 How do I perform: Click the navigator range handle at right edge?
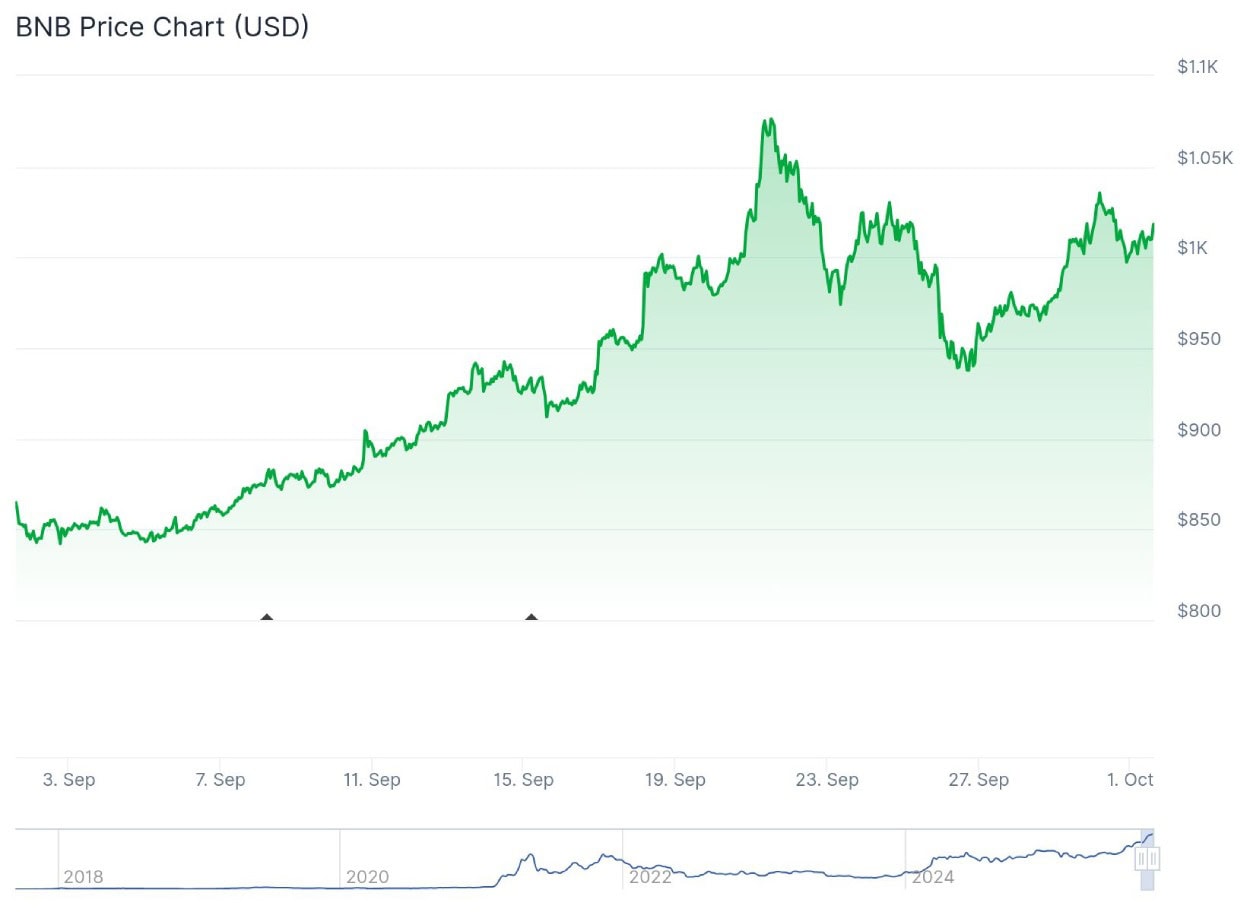point(1147,858)
